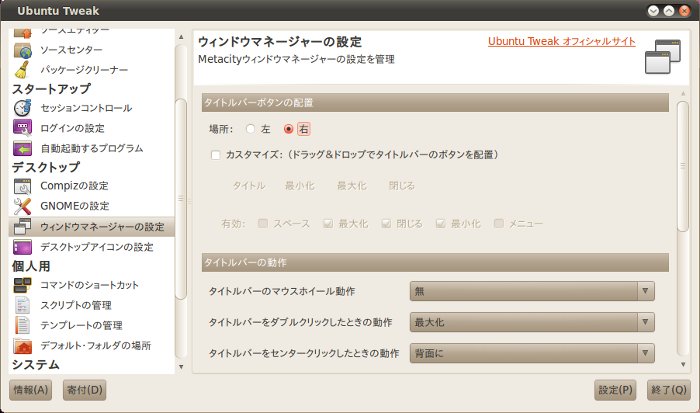Click the パッケージクリーナー broom icon
The image size is (700, 413).
coord(23,69)
